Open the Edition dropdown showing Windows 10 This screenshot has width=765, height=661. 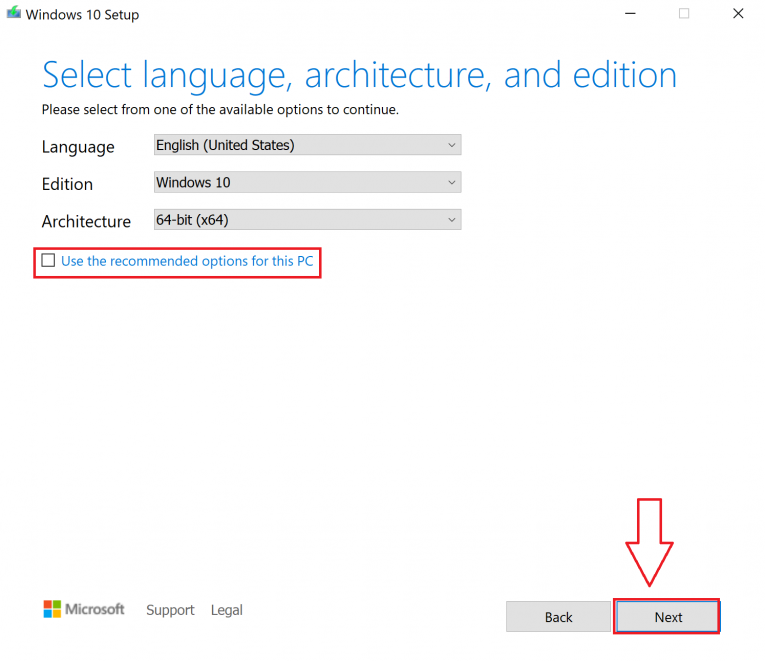pos(307,182)
